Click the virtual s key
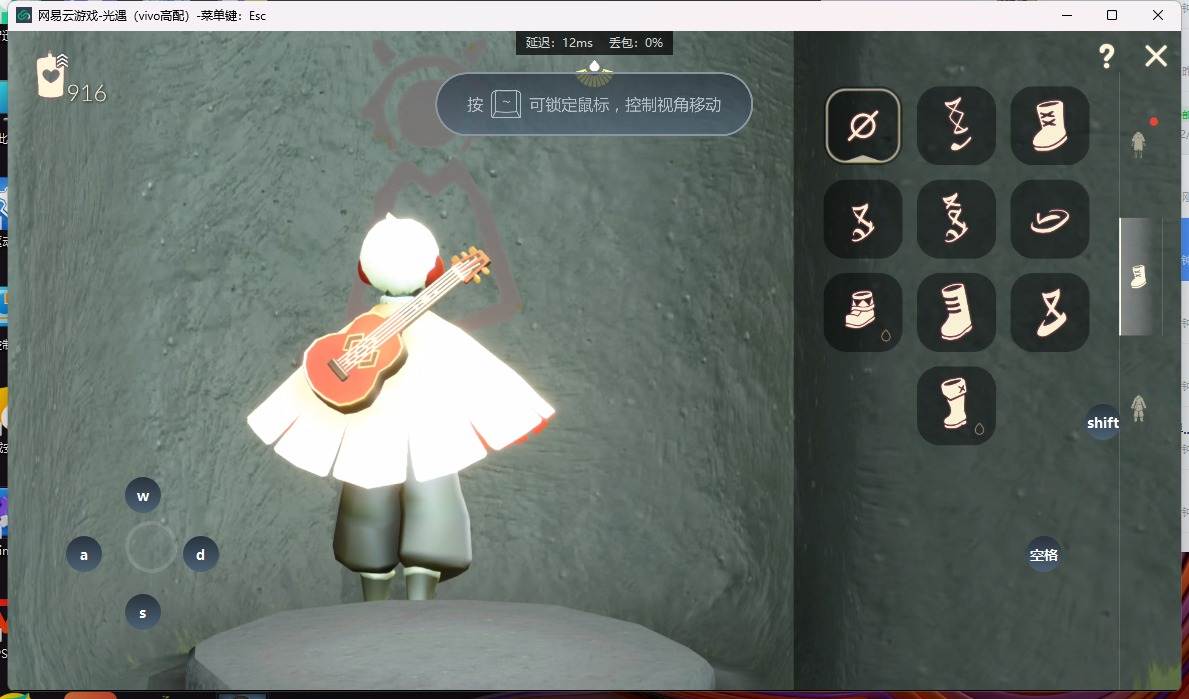 click(x=143, y=613)
